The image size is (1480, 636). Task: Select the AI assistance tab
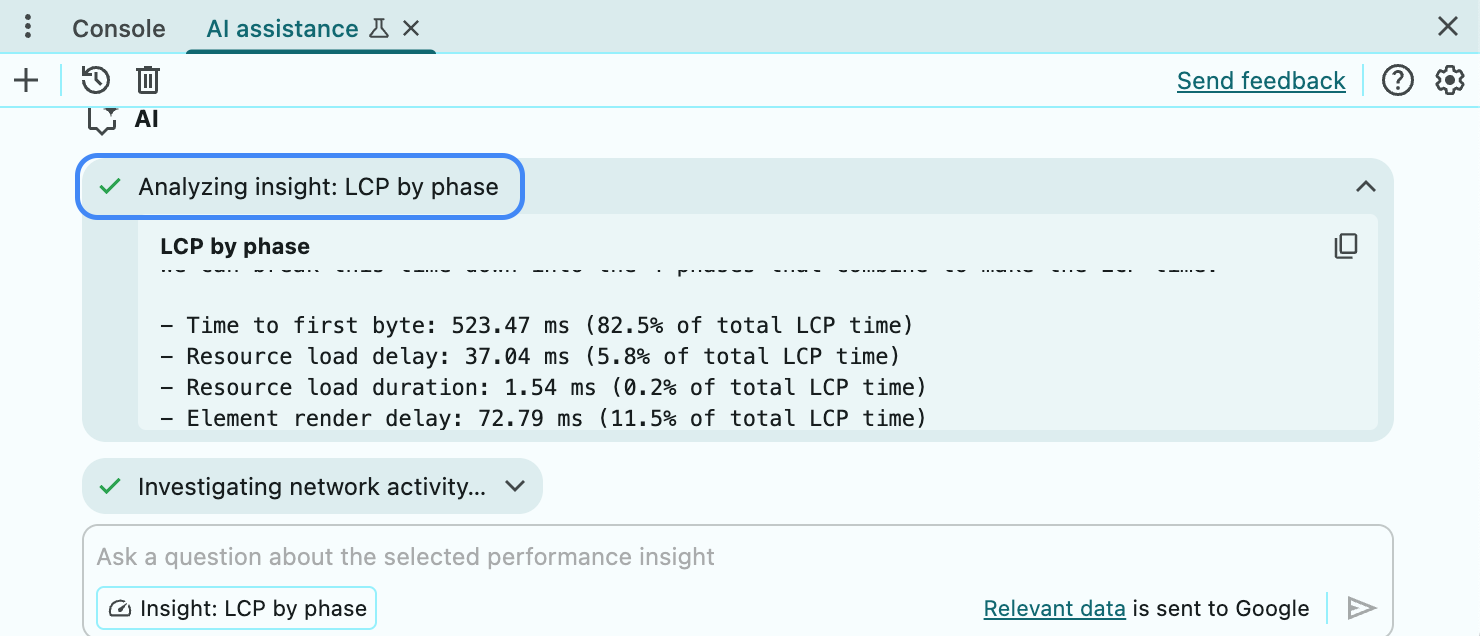[280, 28]
